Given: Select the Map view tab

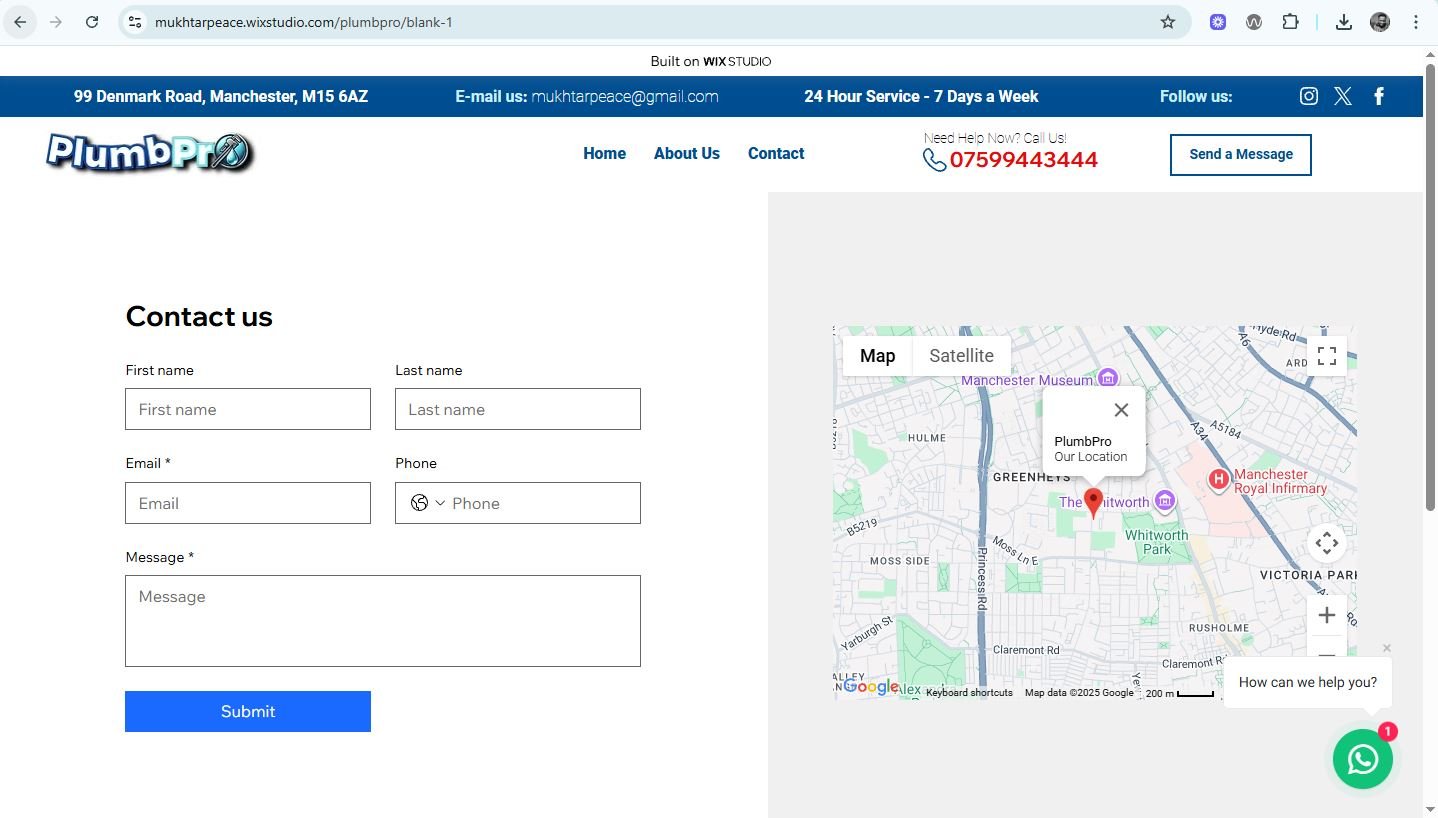Looking at the screenshot, I should coord(877,356).
